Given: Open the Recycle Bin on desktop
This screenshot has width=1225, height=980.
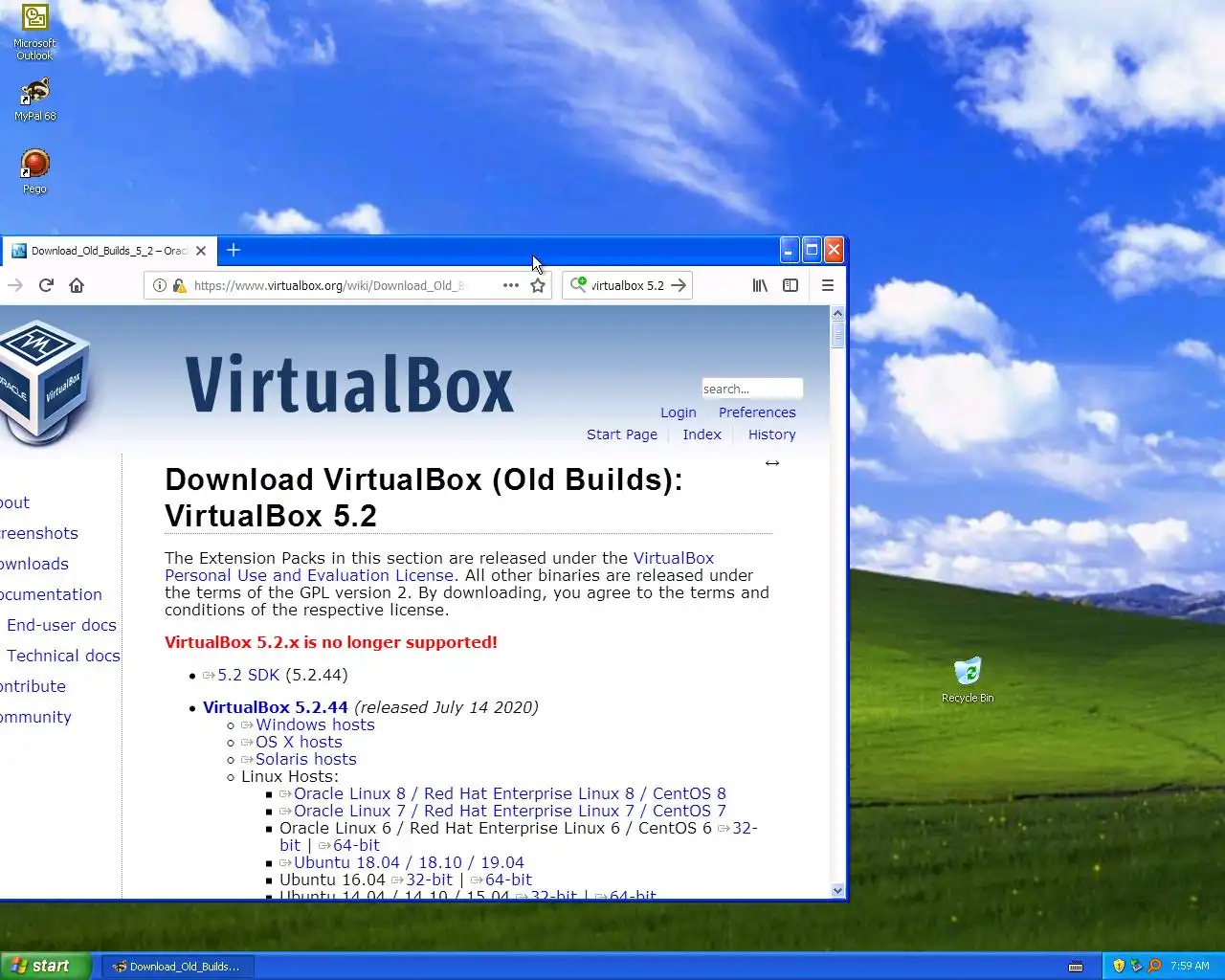Looking at the screenshot, I should [x=968, y=679].
